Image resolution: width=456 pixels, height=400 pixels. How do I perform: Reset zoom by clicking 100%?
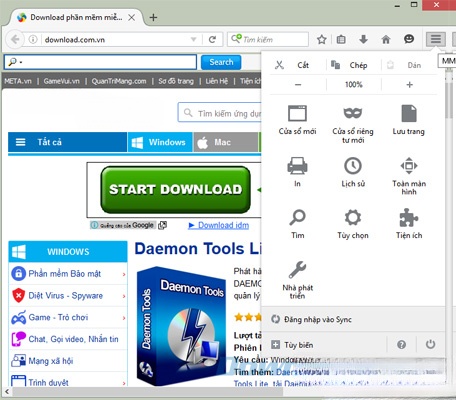click(x=354, y=85)
